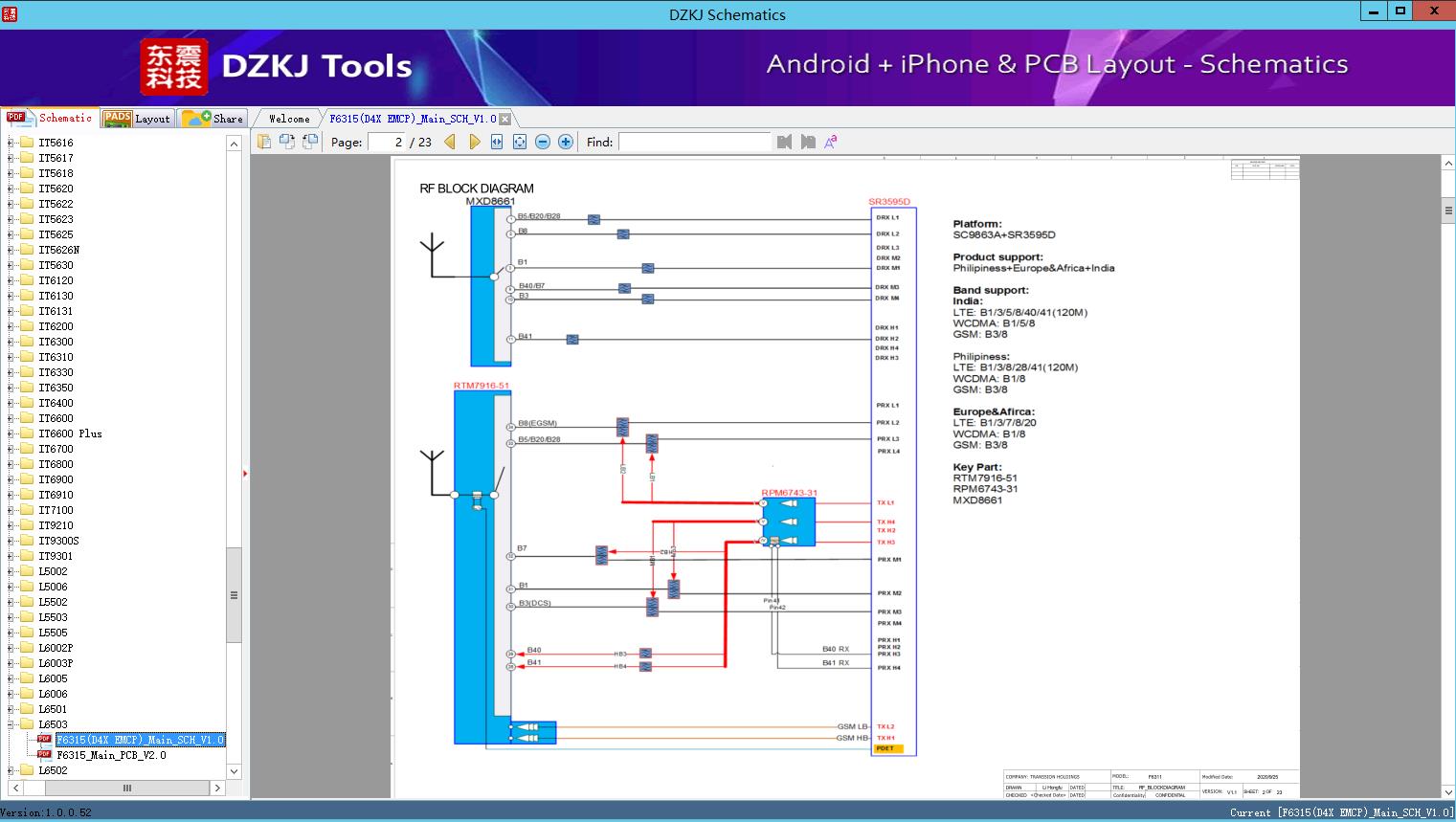This screenshot has height=822, width=1456.
Task: Zoom out with the minus icon
Action: point(543,142)
